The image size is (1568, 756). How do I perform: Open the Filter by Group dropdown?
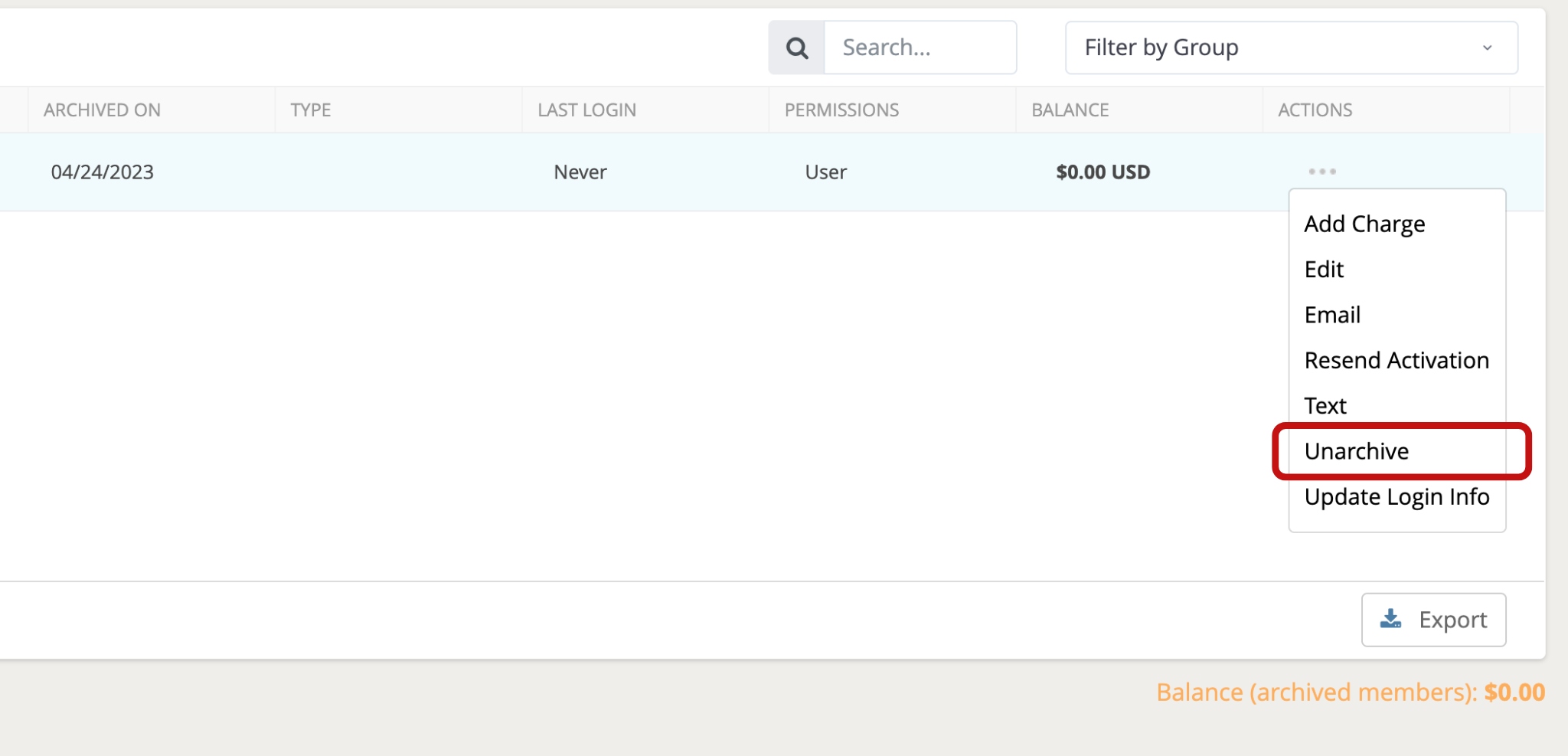pos(1290,48)
